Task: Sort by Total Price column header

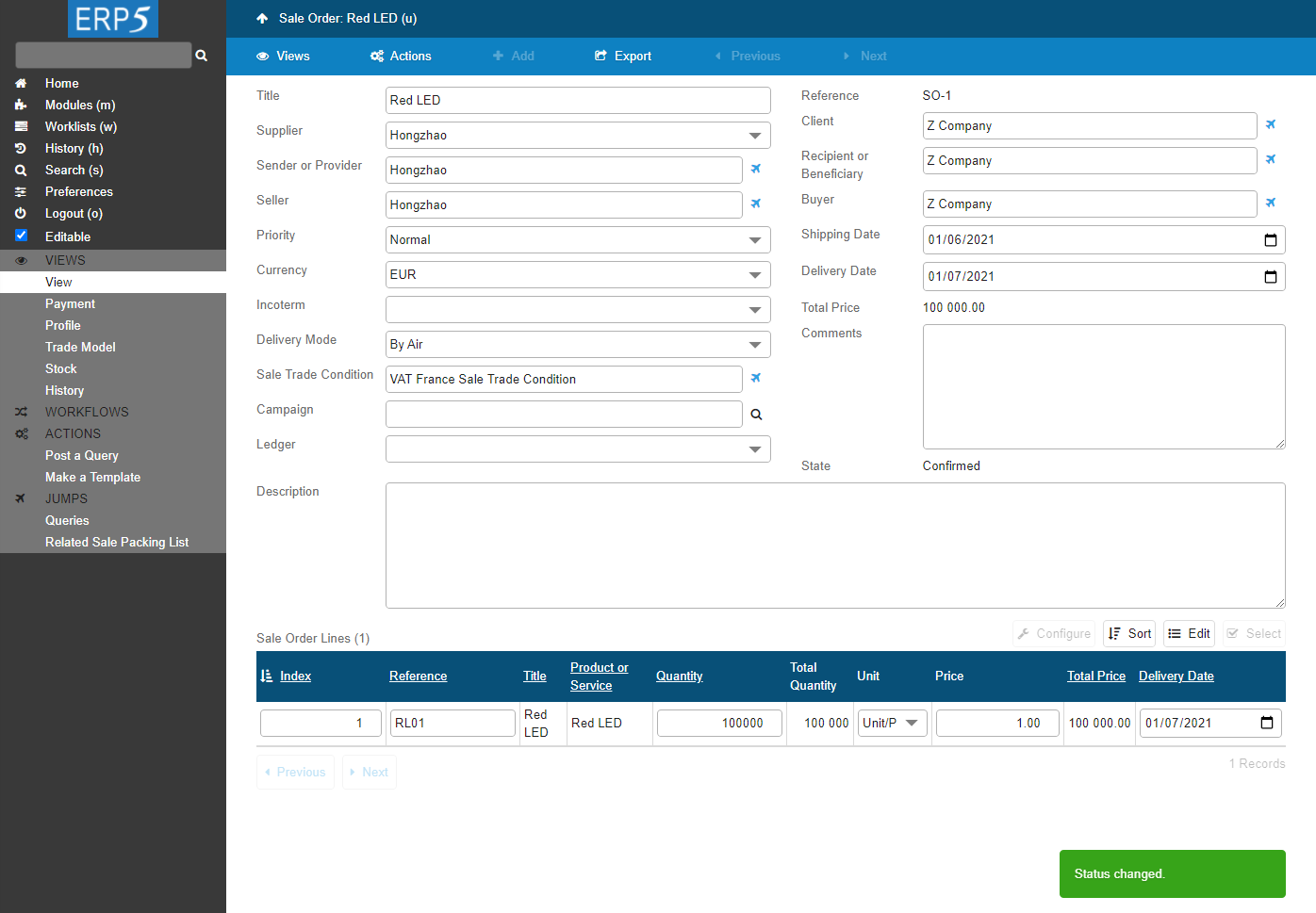Action: 1096,676
